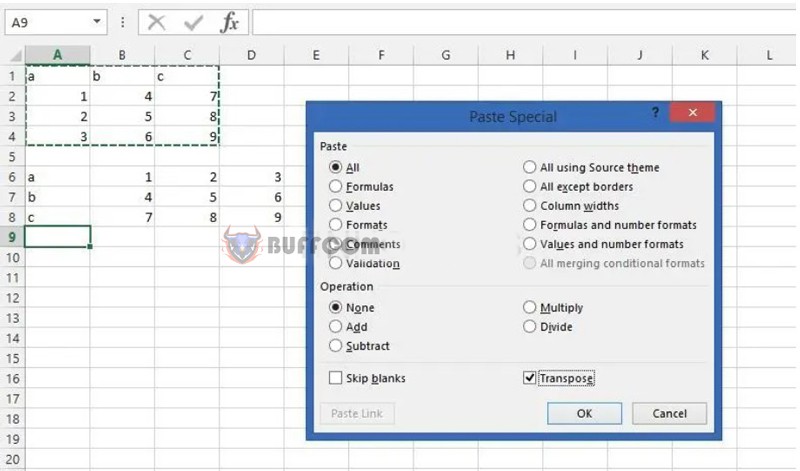Click the active cell A9
800x471 pixels.
[58, 237]
